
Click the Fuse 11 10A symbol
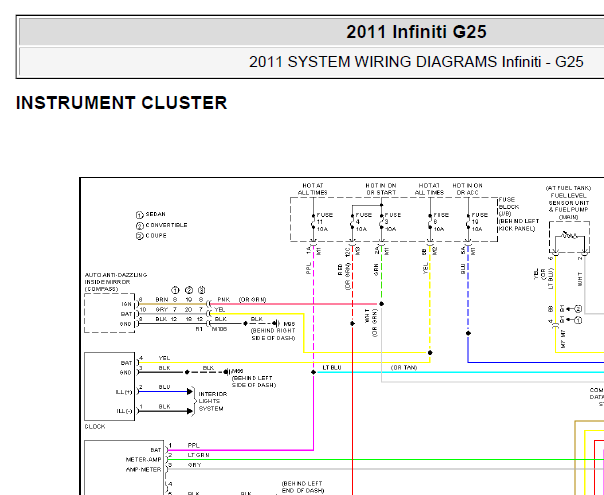click(x=314, y=222)
